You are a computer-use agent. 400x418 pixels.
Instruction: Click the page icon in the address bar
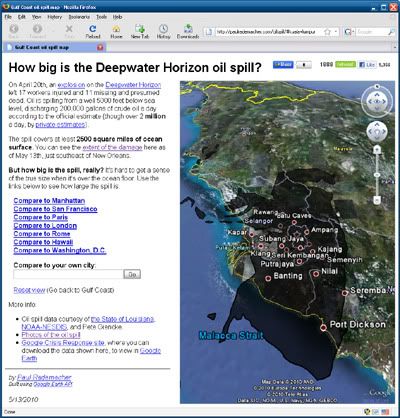tap(209, 32)
